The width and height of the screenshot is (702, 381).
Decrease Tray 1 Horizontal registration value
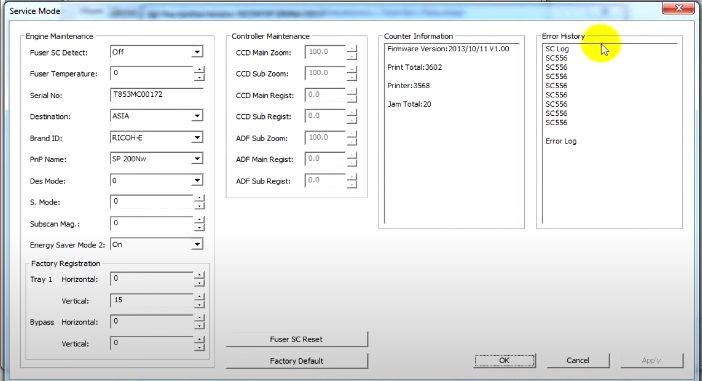tap(199, 283)
